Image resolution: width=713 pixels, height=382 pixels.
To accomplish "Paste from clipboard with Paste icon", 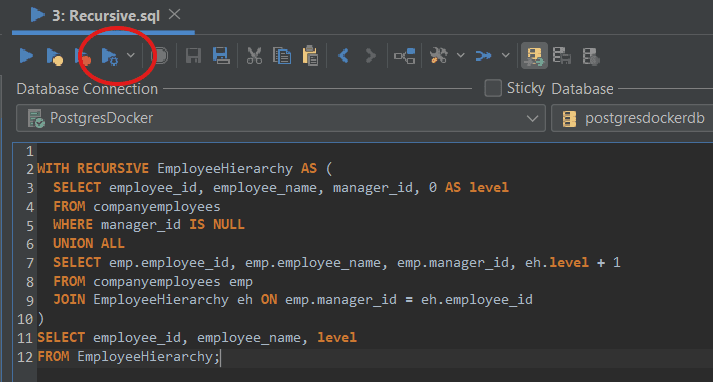I will tap(310, 56).
